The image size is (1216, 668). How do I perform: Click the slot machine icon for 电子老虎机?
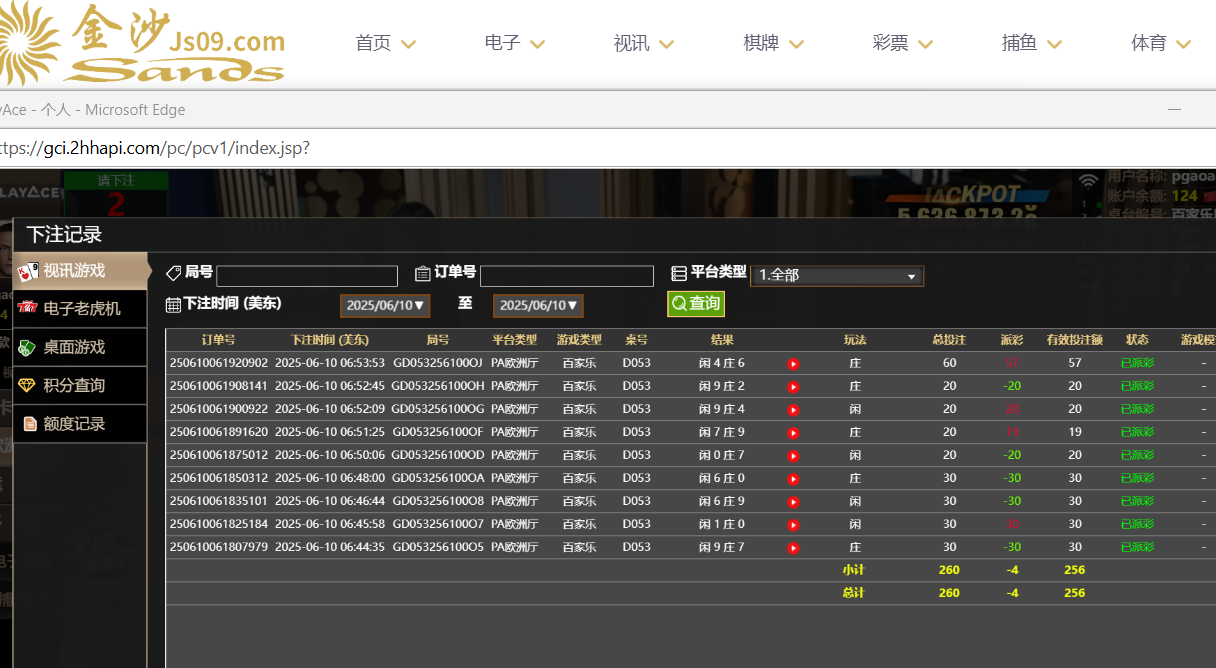[x=28, y=309]
